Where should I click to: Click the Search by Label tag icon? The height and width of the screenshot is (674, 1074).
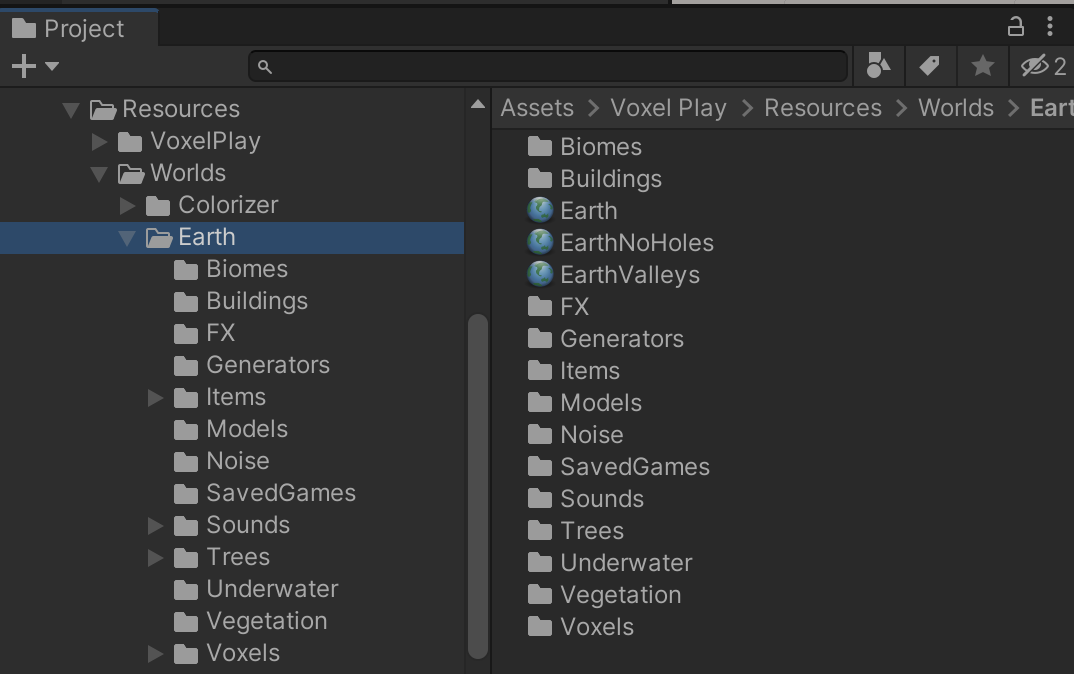tap(930, 65)
